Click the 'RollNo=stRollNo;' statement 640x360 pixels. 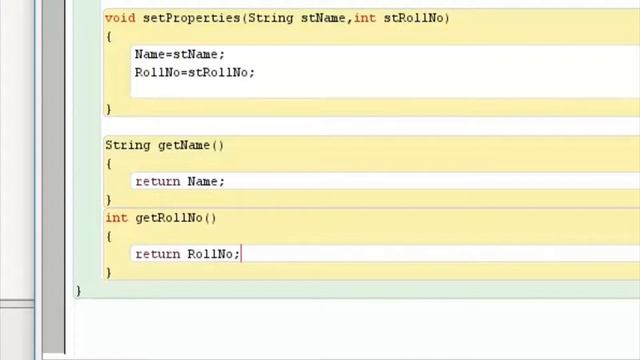coord(195,73)
